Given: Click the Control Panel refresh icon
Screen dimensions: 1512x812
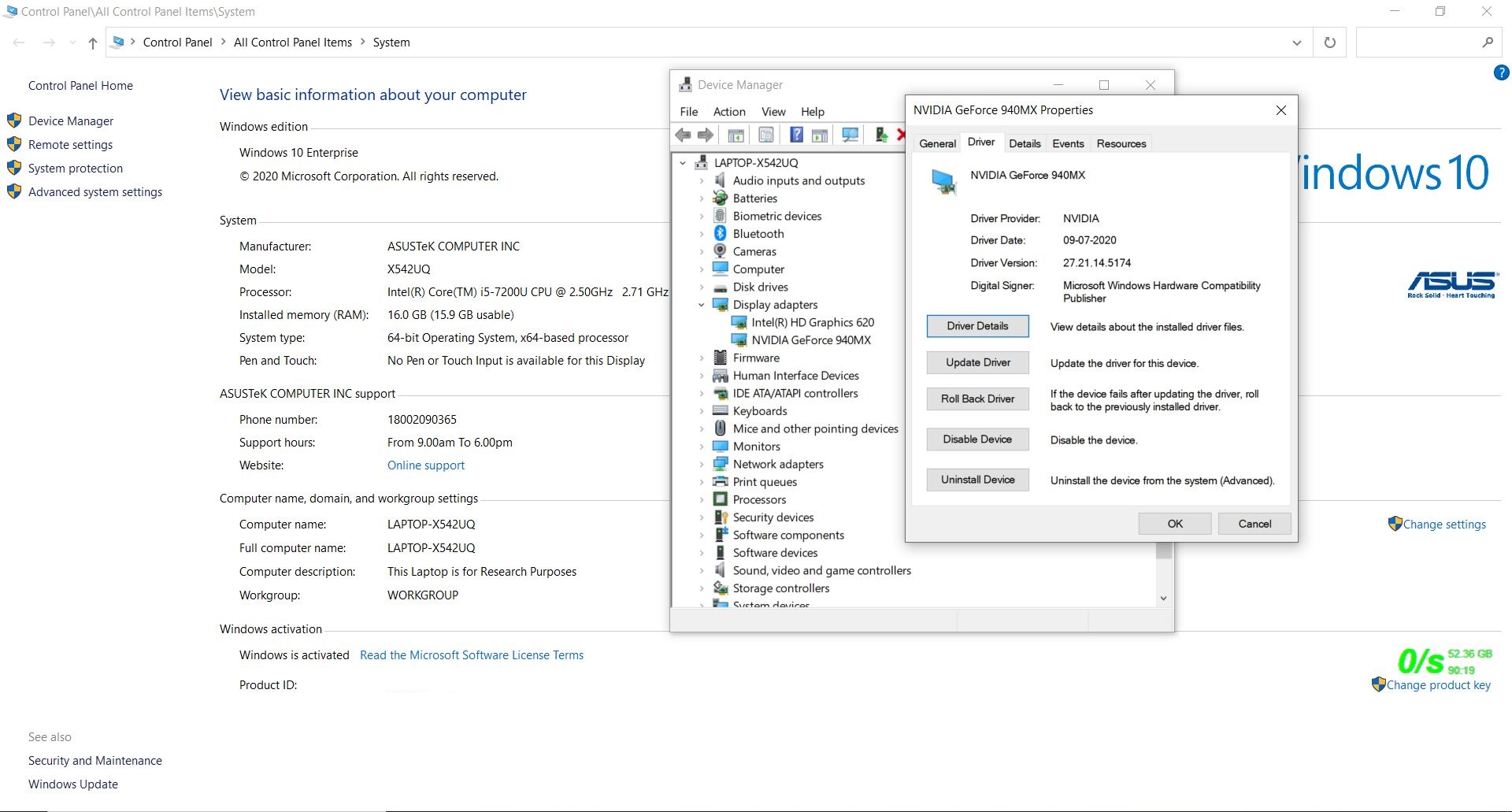Looking at the screenshot, I should pos(1330,43).
